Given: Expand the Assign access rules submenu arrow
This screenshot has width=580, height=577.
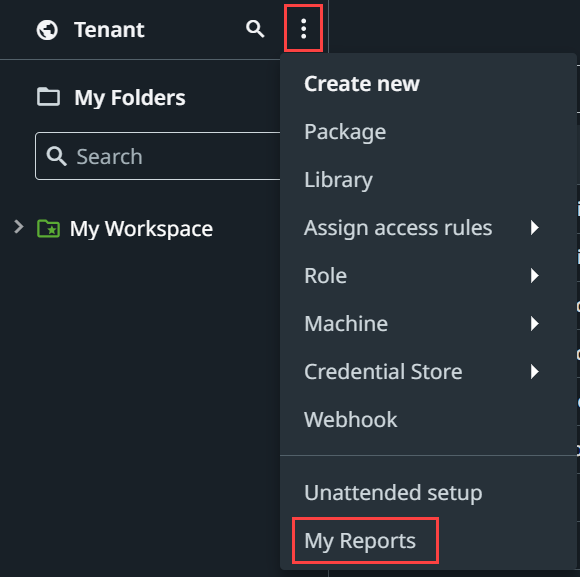Looking at the screenshot, I should [535, 227].
